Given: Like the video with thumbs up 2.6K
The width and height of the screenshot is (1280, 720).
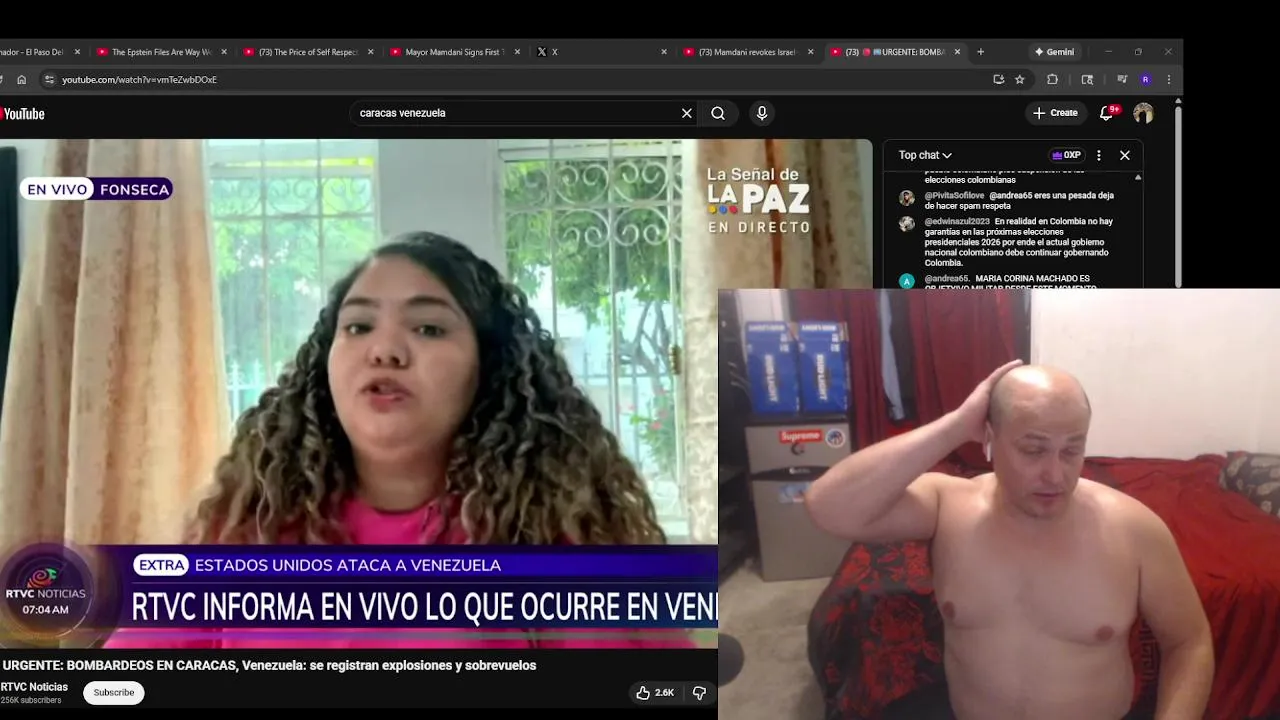Looking at the screenshot, I should coord(655,693).
